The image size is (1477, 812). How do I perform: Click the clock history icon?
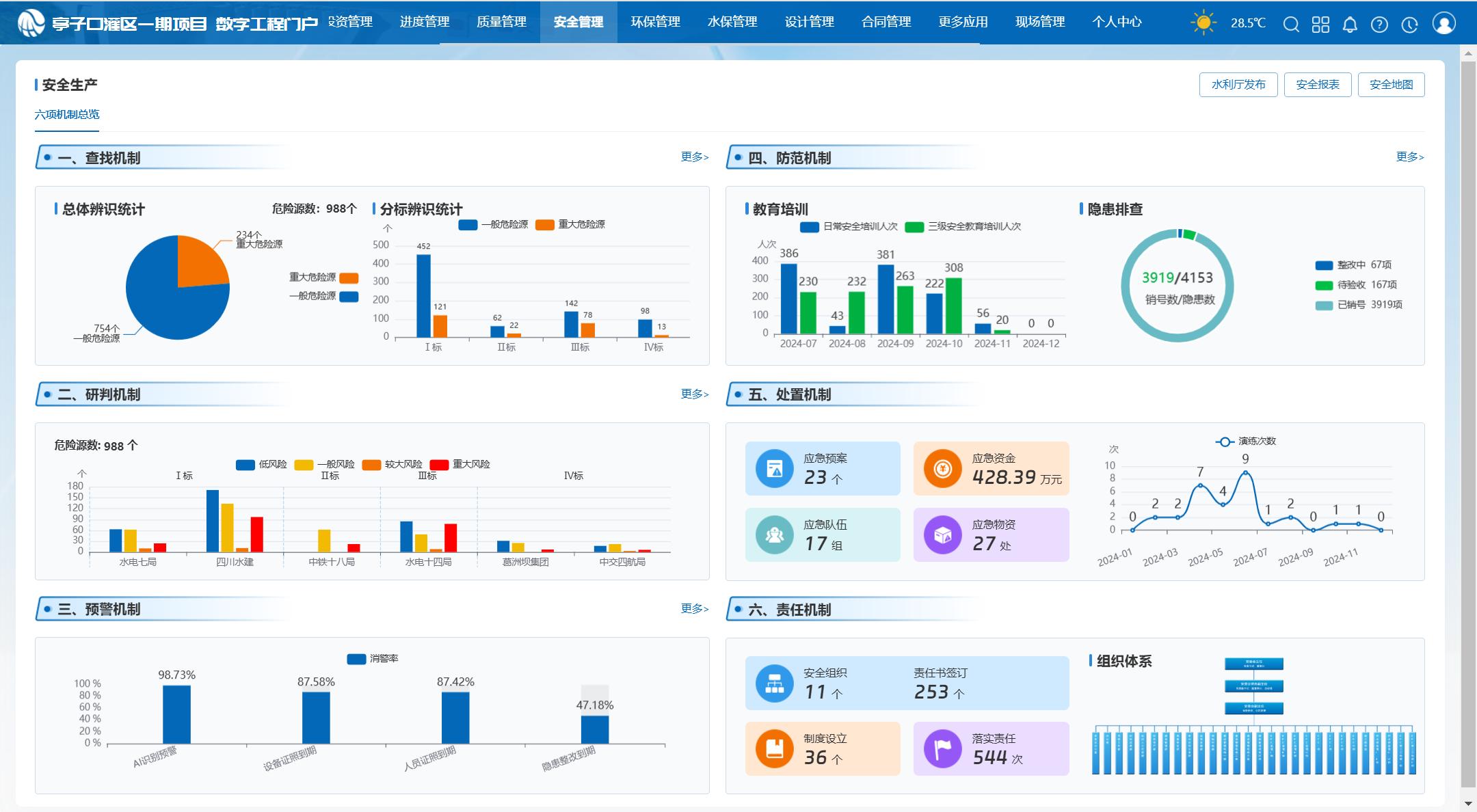point(1409,25)
